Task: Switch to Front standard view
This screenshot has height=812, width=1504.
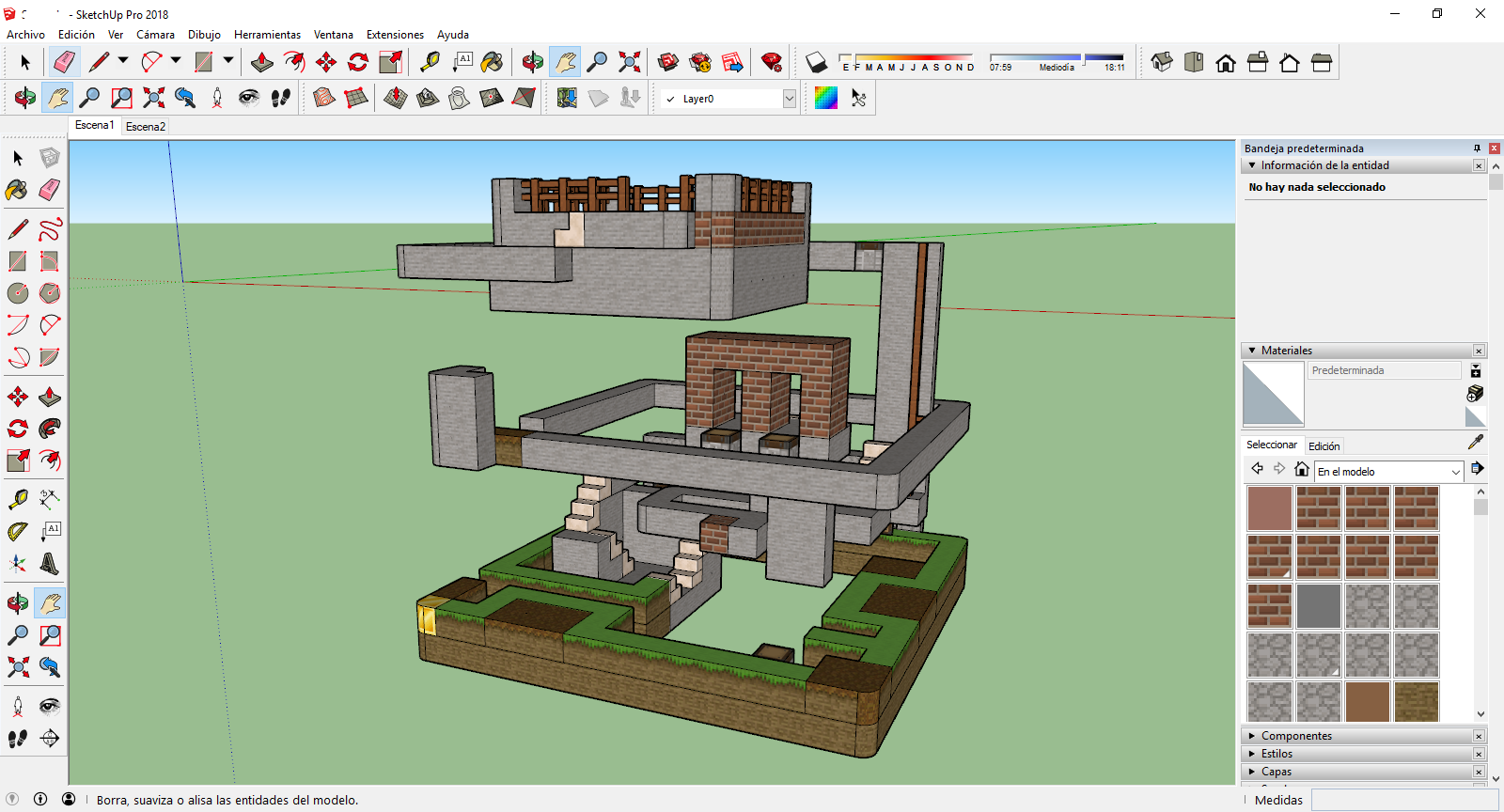Action: click(1226, 62)
